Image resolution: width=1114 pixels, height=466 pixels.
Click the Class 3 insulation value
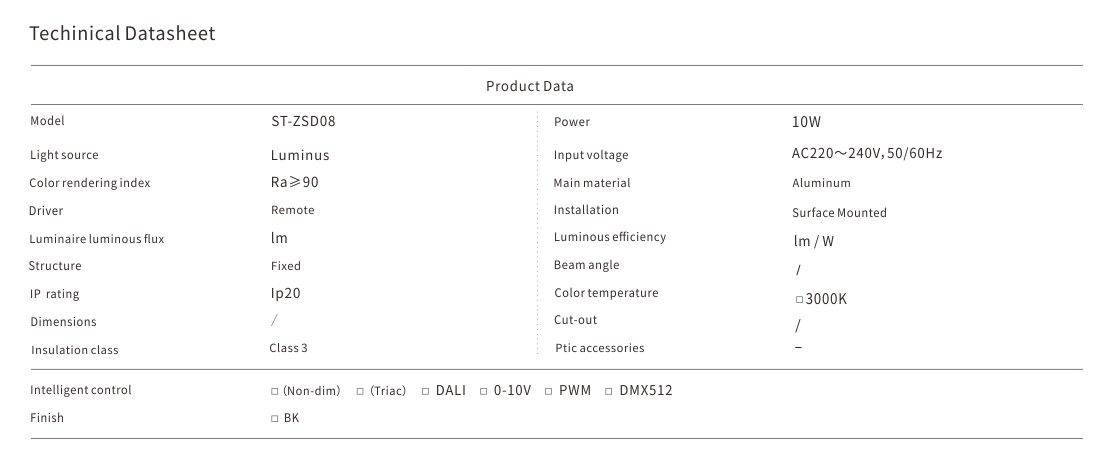288,348
